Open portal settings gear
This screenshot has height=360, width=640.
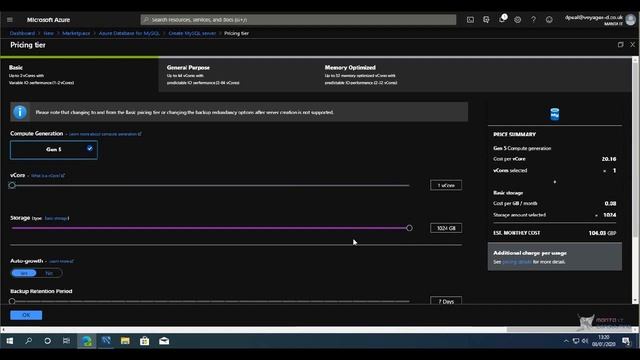point(518,20)
